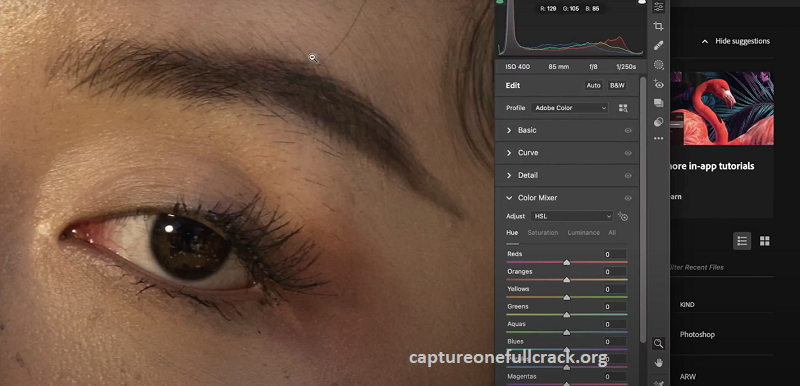Click the Aquas hue slider handle
This screenshot has width=800, height=386.
(x=566, y=332)
